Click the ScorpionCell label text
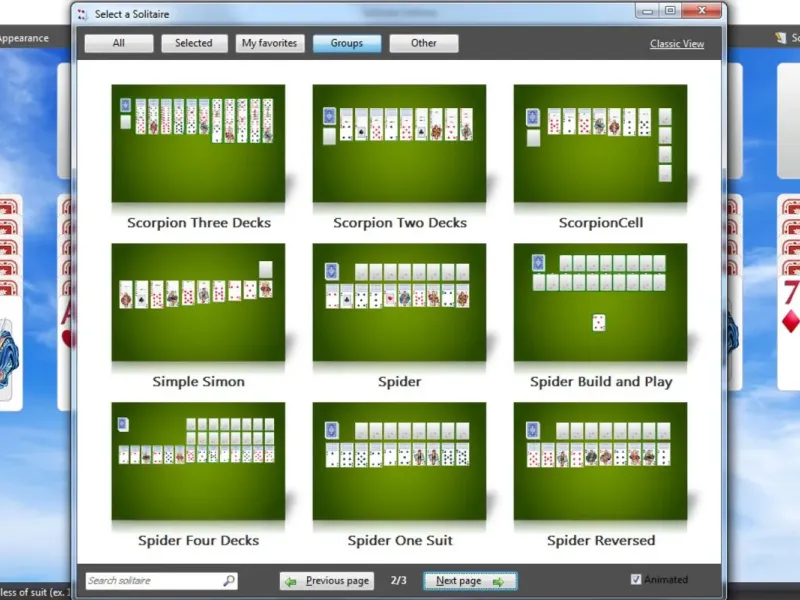The width and height of the screenshot is (800, 600). pos(601,223)
